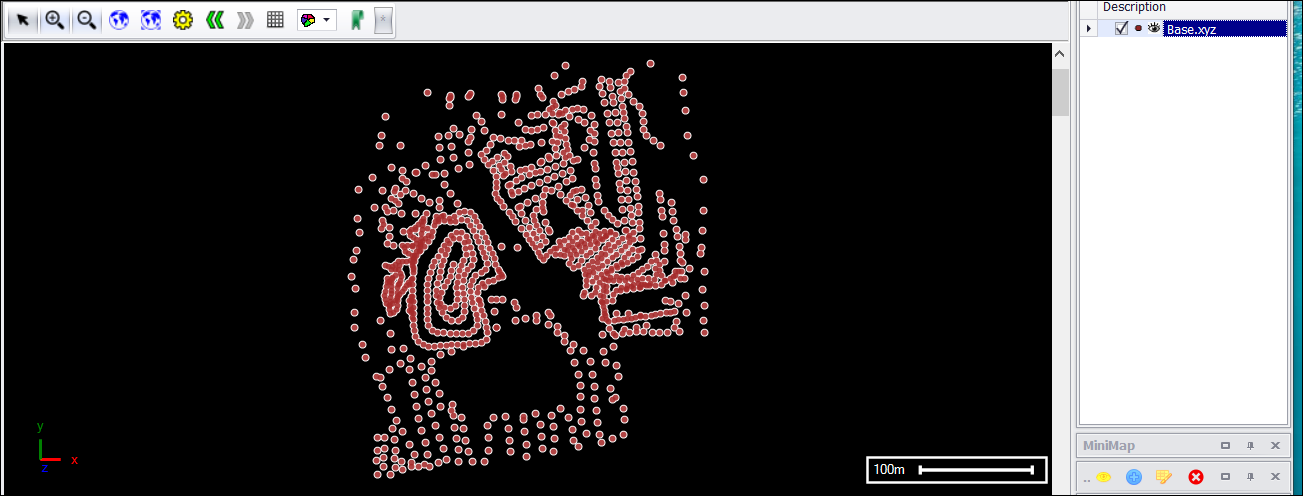Click the blue plus add button

(1133, 477)
